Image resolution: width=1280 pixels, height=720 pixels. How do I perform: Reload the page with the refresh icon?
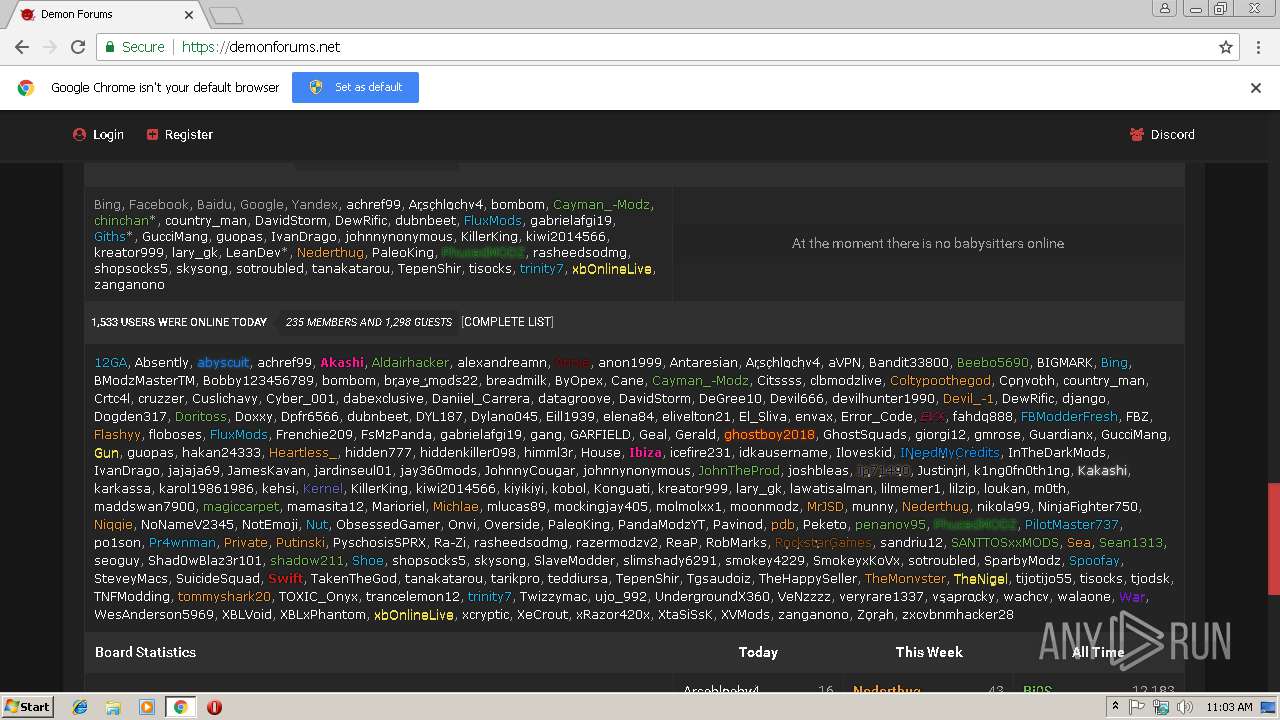coord(78,47)
